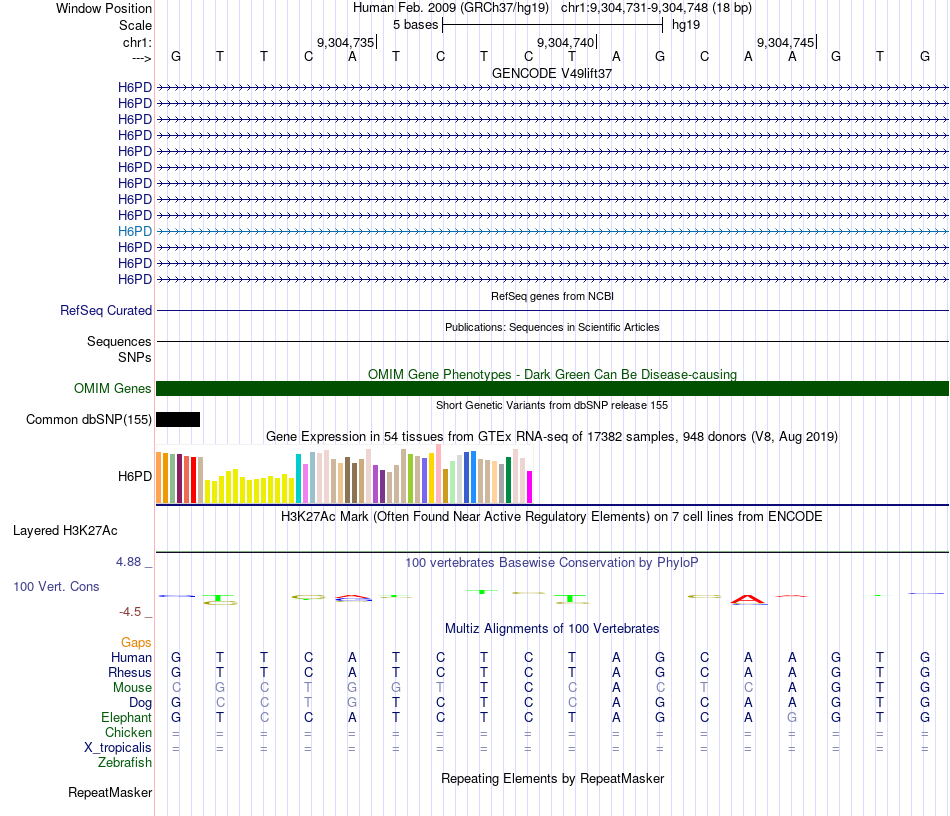Click the -4.5 PhyloP lower scale value

tap(130, 612)
